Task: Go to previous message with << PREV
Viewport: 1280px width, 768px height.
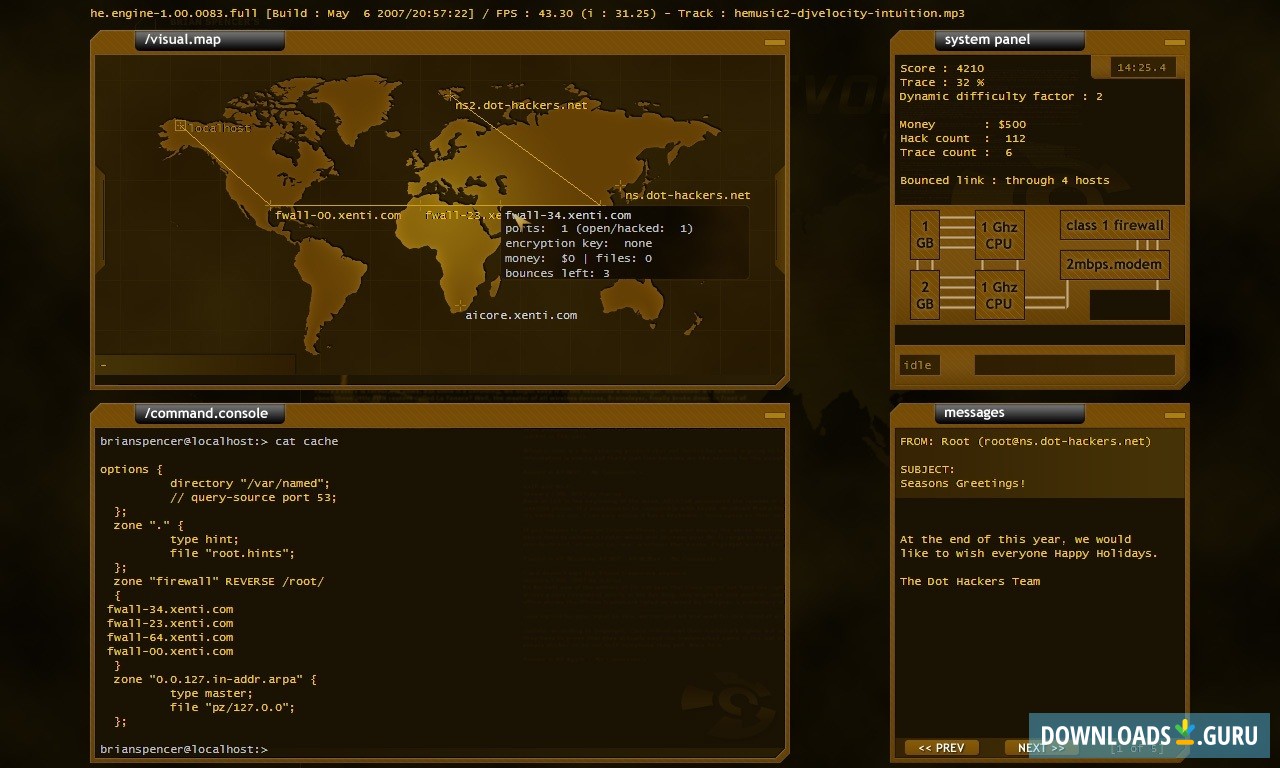Action: pos(941,748)
